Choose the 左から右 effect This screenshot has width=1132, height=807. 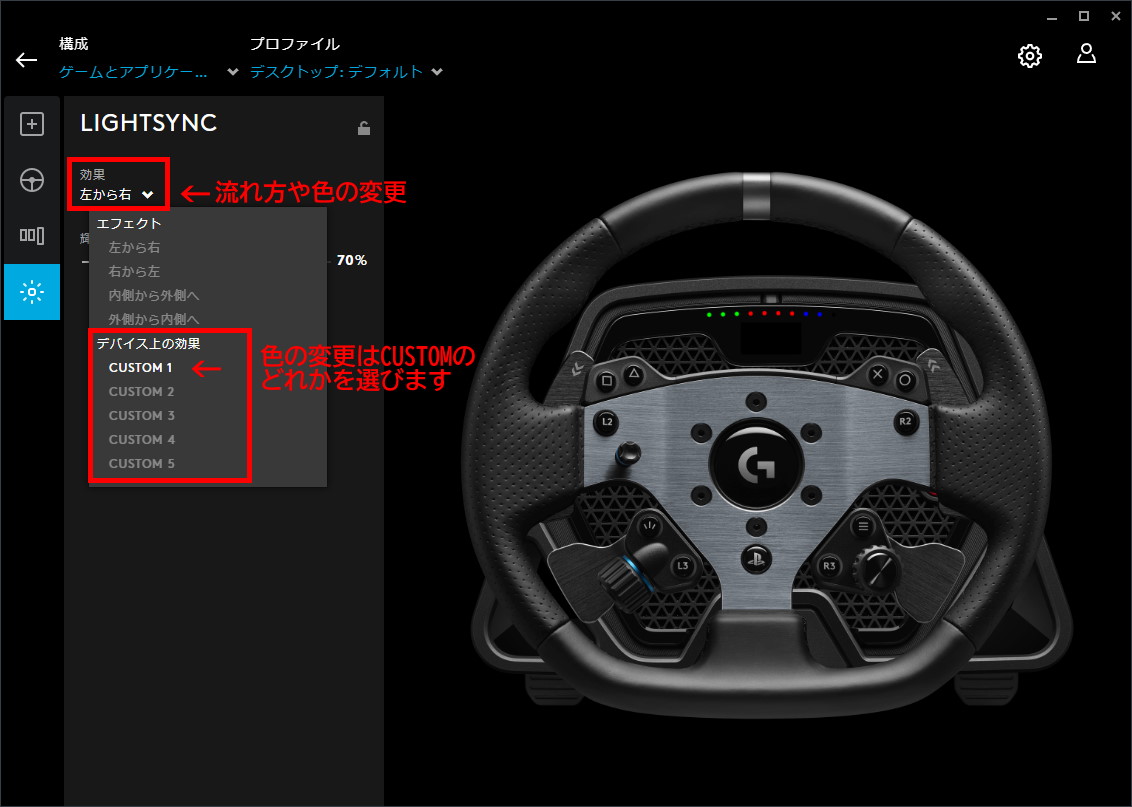tap(134, 248)
